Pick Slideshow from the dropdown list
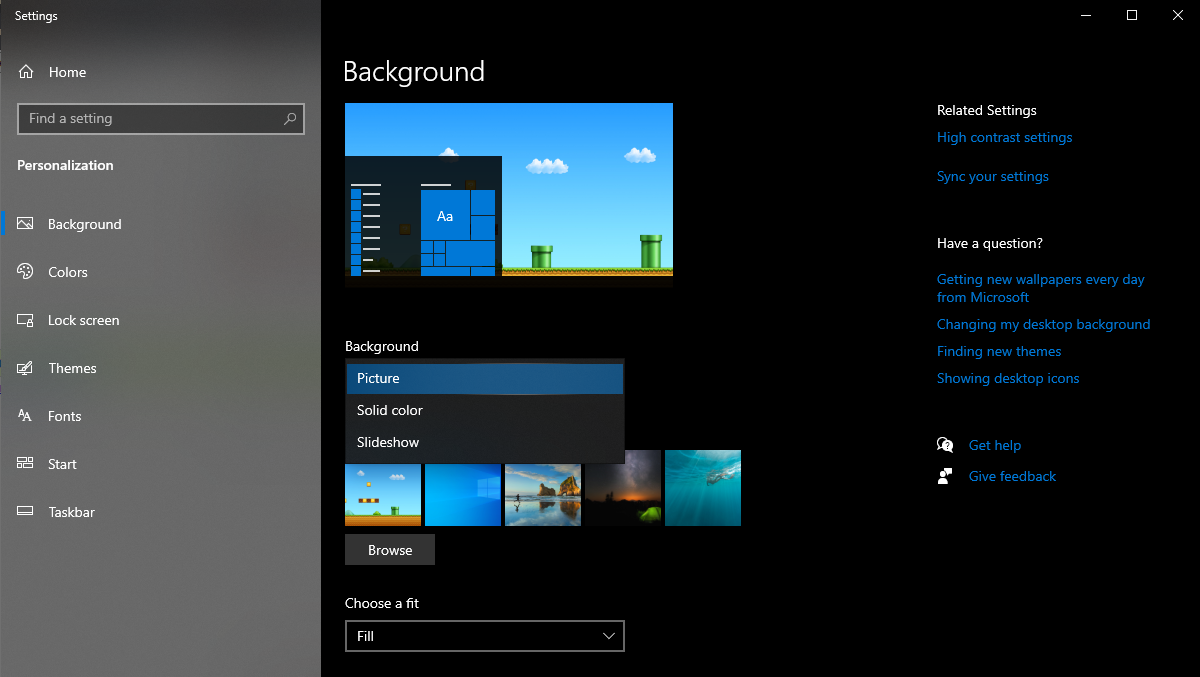Viewport: 1200px width, 677px height. click(x=484, y=442)
